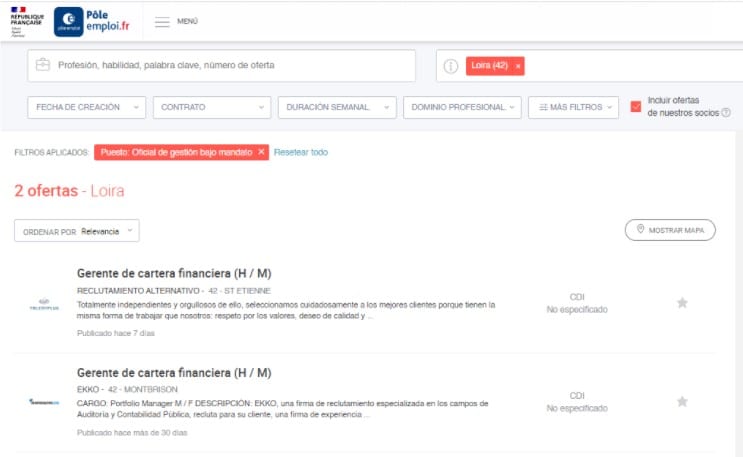Image resolution: width=743 pixels, height=457 pixels.
Task: Remove the Loira (42) location tag
Action: click(518, 66)
